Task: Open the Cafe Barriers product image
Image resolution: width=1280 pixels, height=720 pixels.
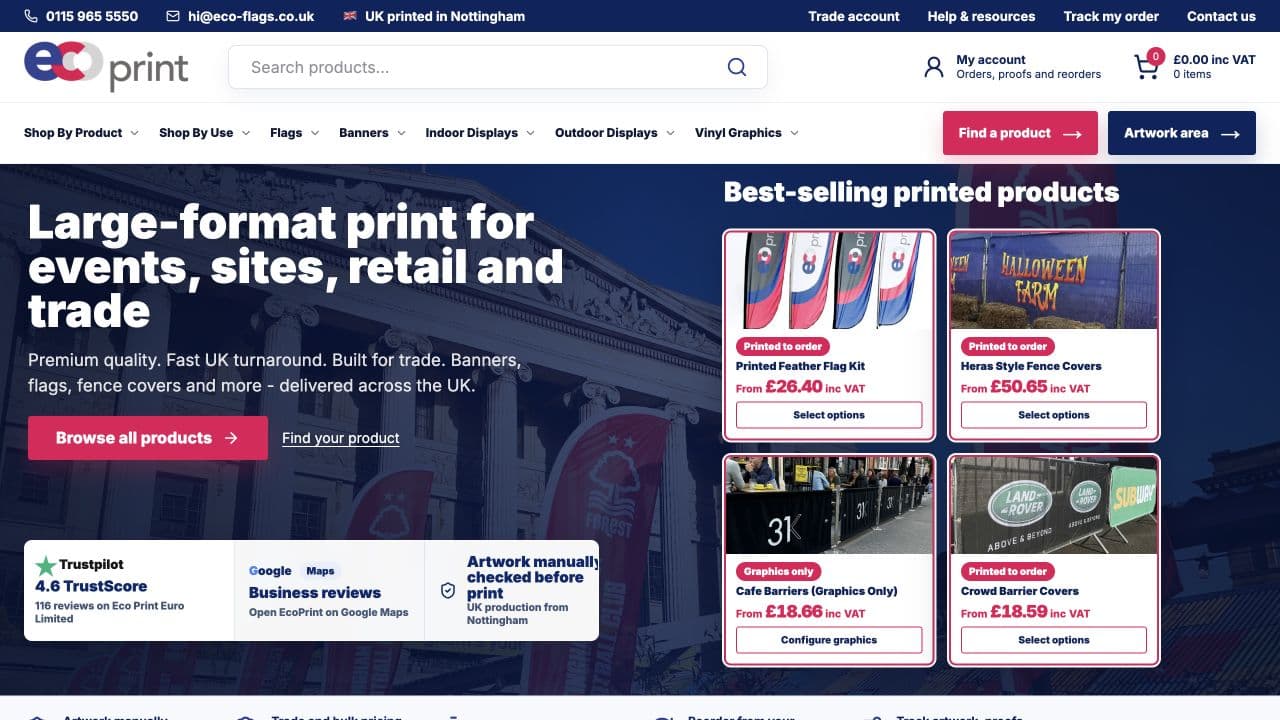Action: coord(829,505)
